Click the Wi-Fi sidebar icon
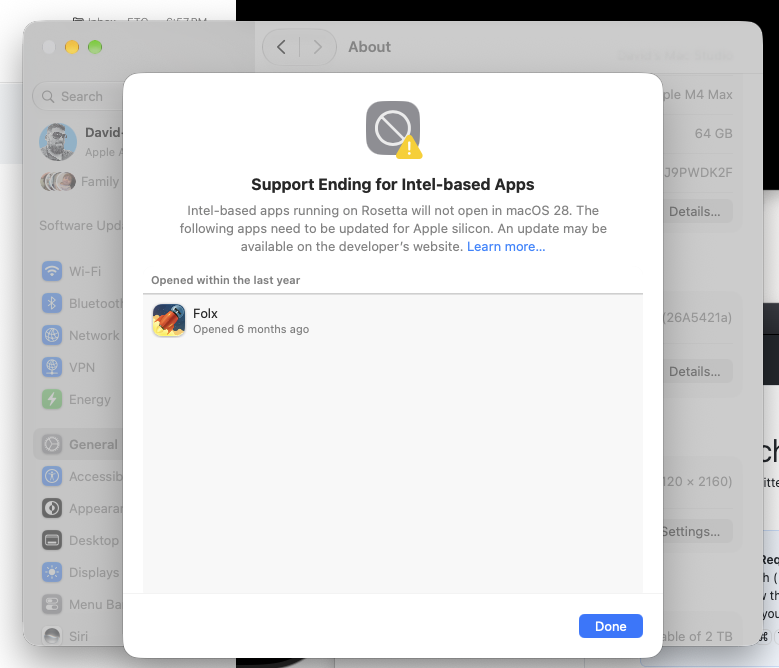779x668 pixels. coord(52,271)
